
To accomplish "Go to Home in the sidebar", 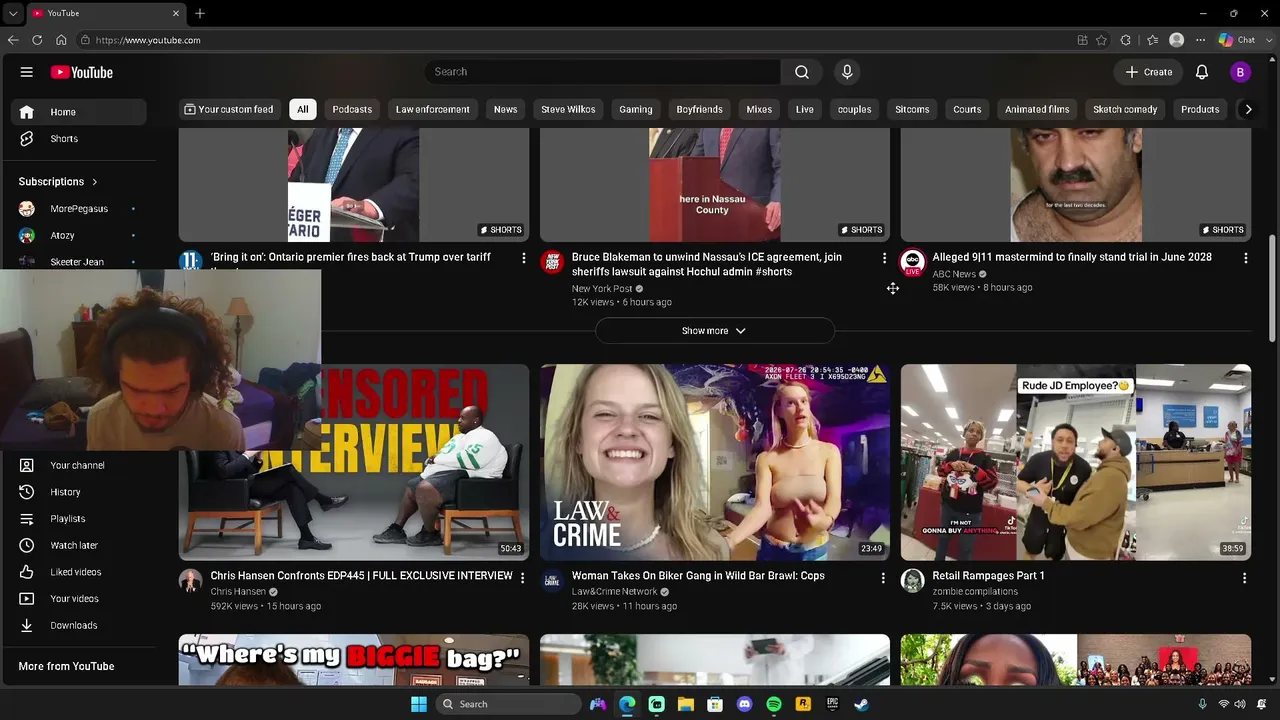I will coord(80,112).
